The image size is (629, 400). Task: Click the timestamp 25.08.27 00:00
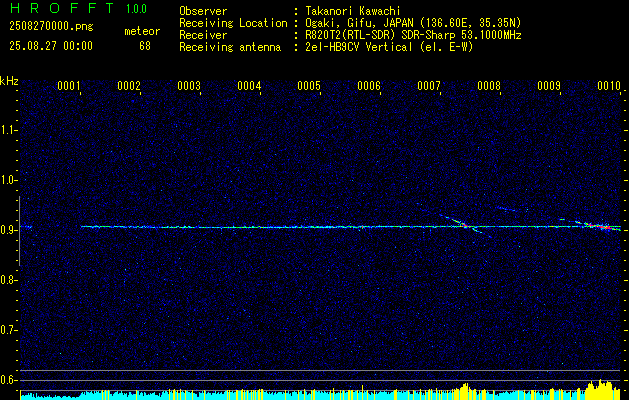pos(51,46)
